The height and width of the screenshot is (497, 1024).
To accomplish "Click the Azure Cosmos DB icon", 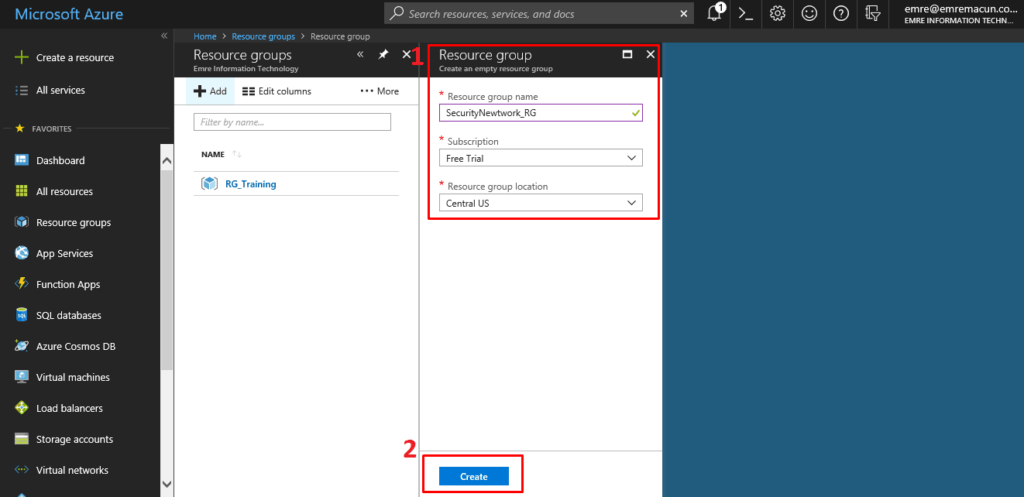I will [x=22, y=346].
